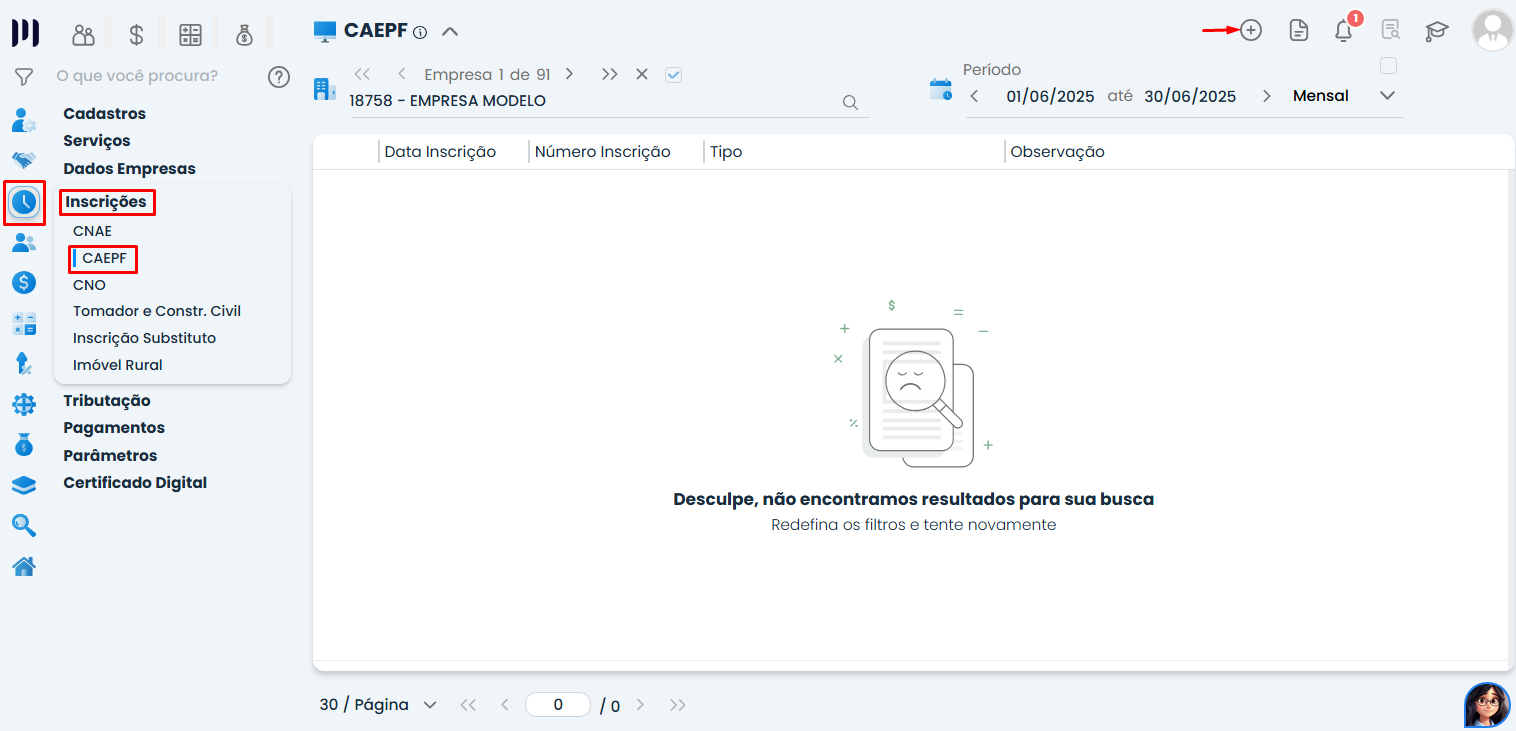
Task: Go to next company with right arrow
Action: [569, 74]
